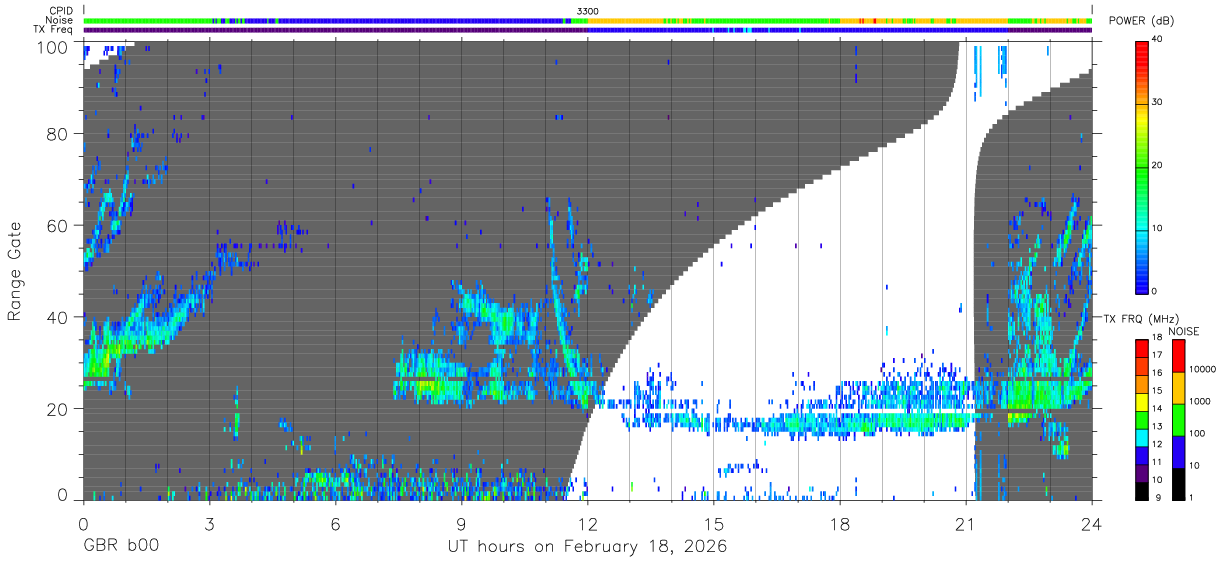Click the NOISE legend title
Image resolution: width=1228 pixels, height=567 pixels.
coord(1184,331)
